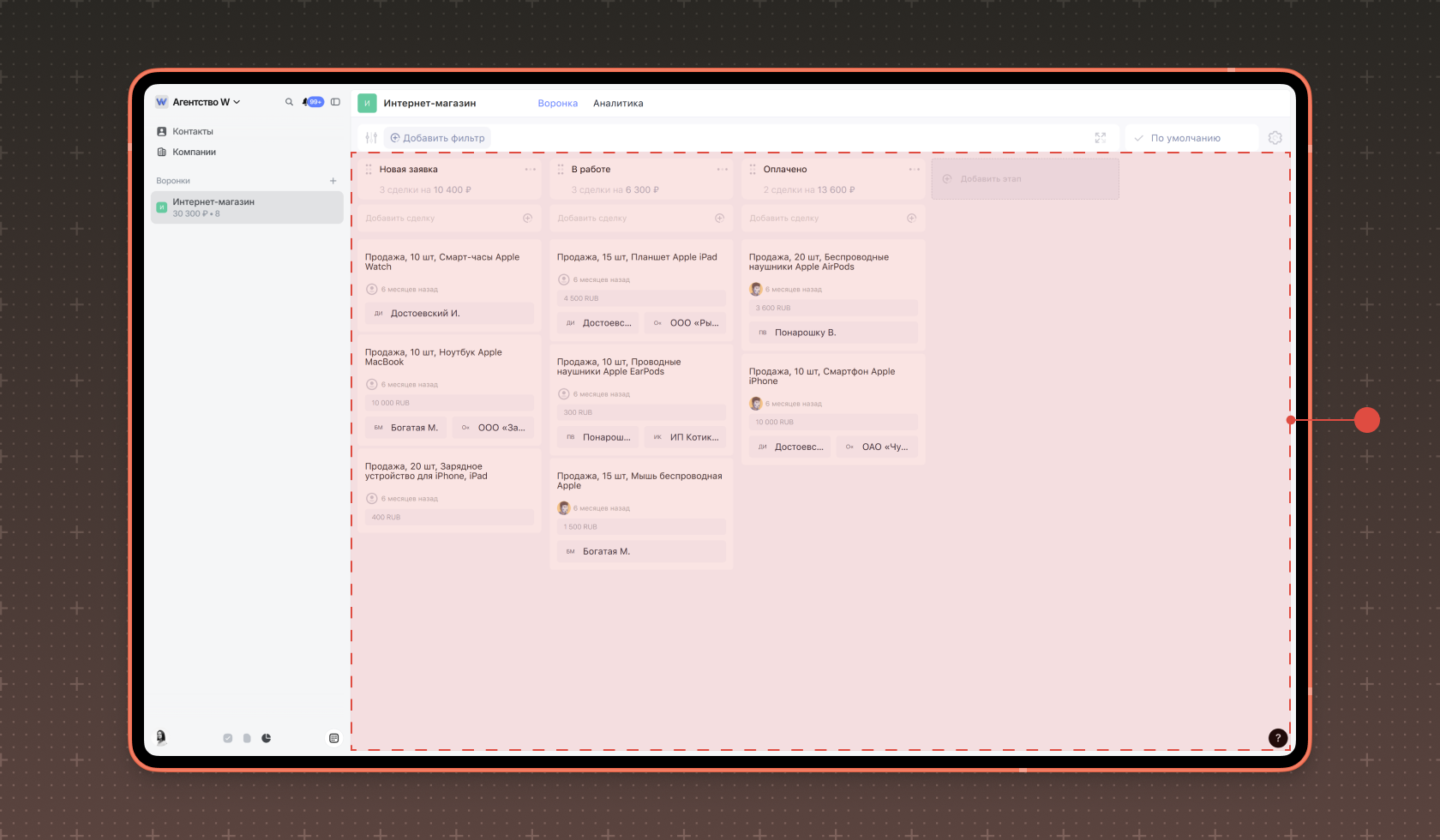Open filter settings sliders icon

[371, 138]
